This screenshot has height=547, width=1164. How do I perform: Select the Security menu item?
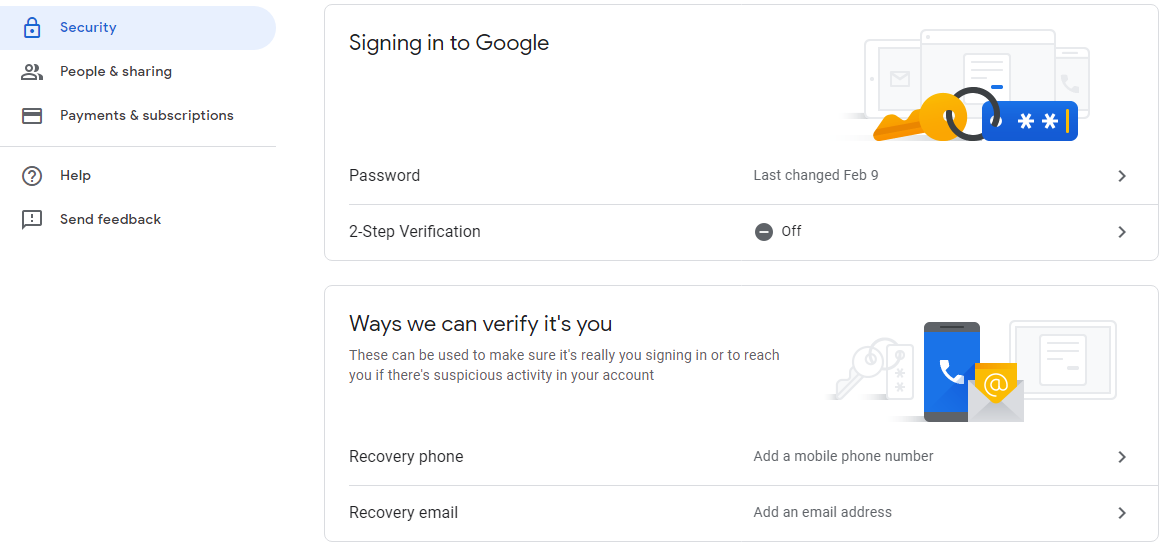click(x=88, y=28)
